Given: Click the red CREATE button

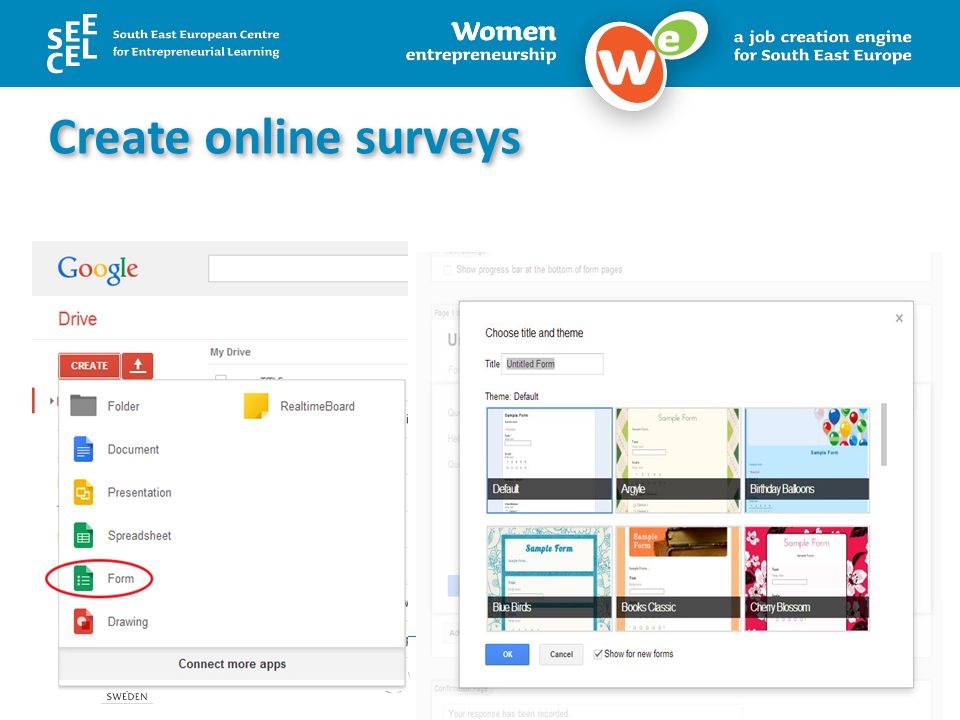Looking at the screenshot, I should click(89, 366).
